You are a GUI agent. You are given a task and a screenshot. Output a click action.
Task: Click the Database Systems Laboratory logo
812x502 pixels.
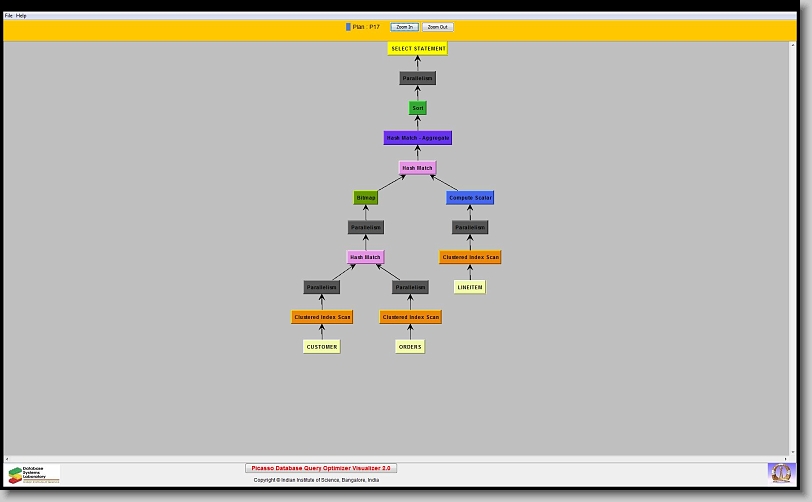(33, 474)
